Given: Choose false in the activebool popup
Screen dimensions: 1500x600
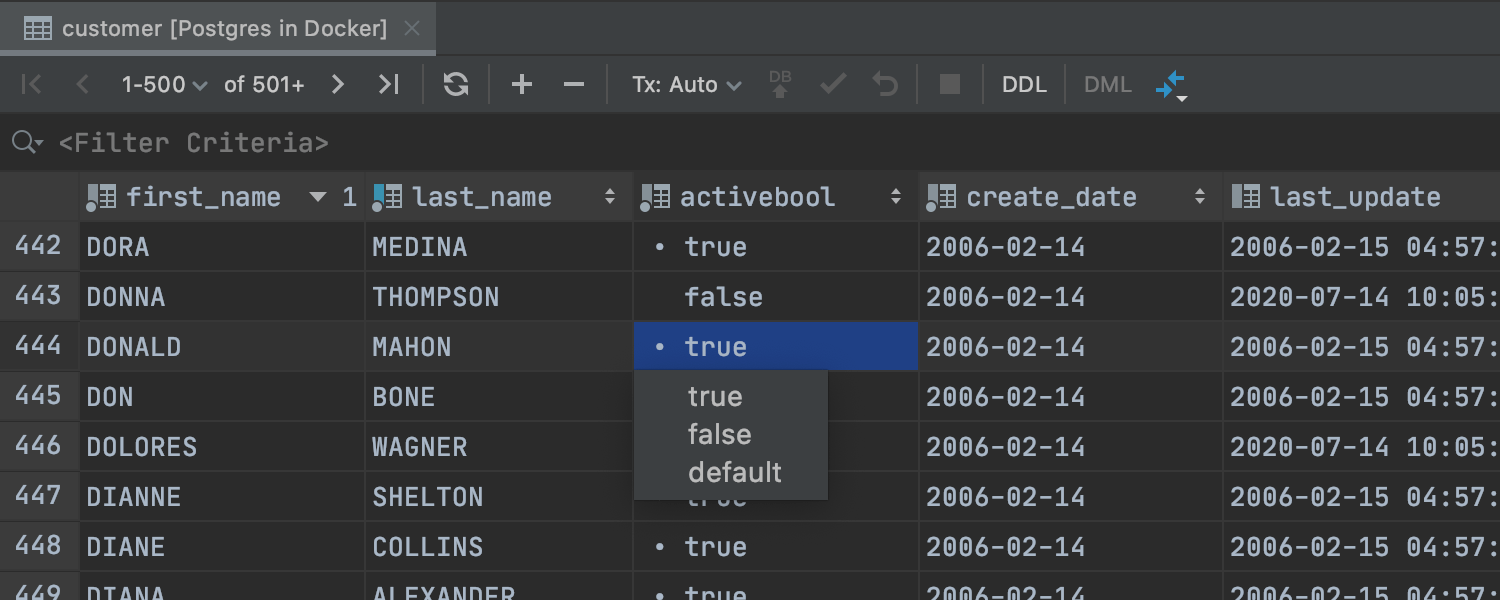Looking at the screenshot, I should pos(719,435).
